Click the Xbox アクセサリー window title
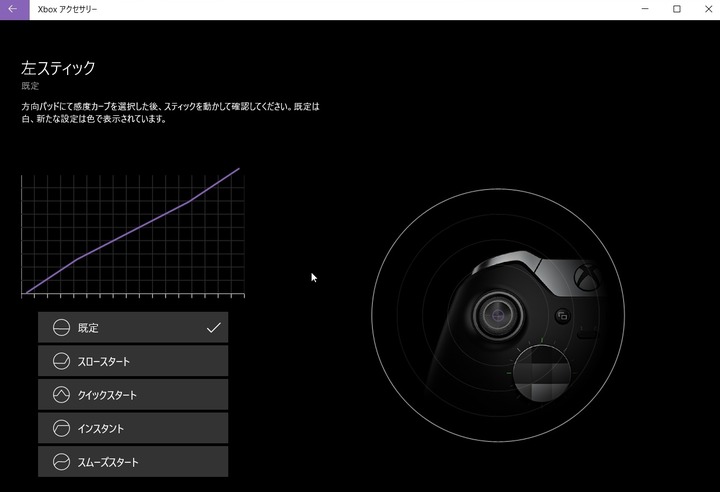 (x=68, y=9)
